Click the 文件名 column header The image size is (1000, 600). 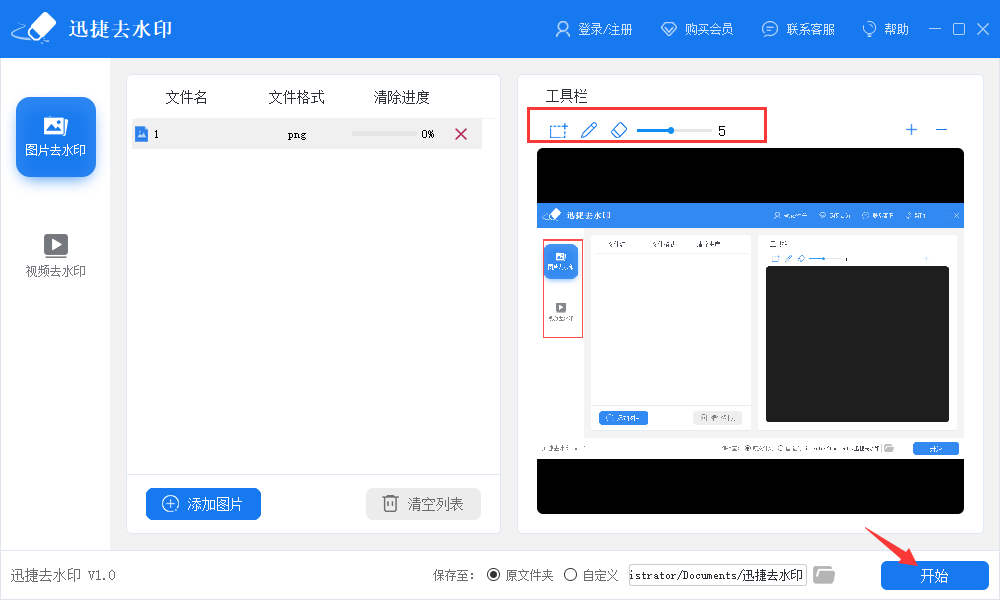[x=186, y=97]
